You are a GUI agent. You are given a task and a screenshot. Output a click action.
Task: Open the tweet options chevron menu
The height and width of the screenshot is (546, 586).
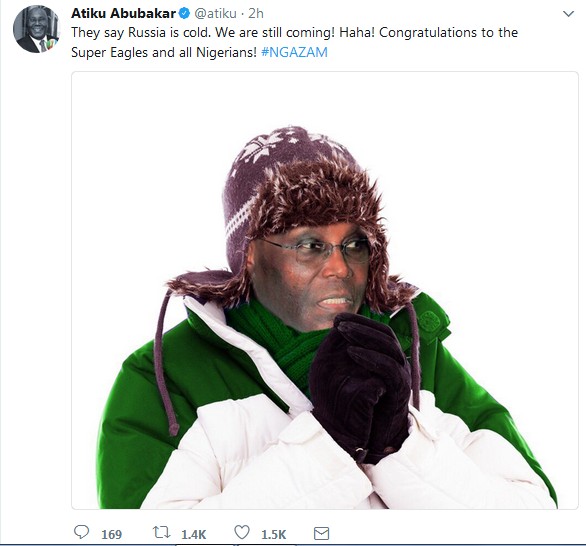tap(568, 14)
